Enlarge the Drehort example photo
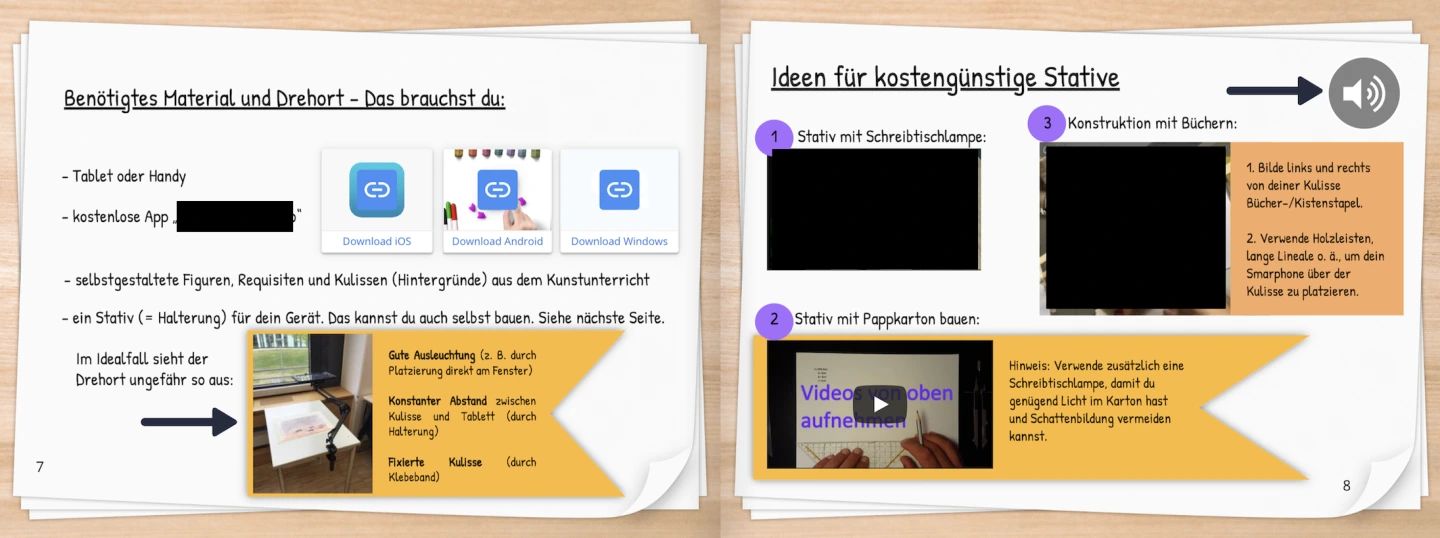Viewport: 1440px width, 538px height. pyautogui.click(x=312, y=413)
